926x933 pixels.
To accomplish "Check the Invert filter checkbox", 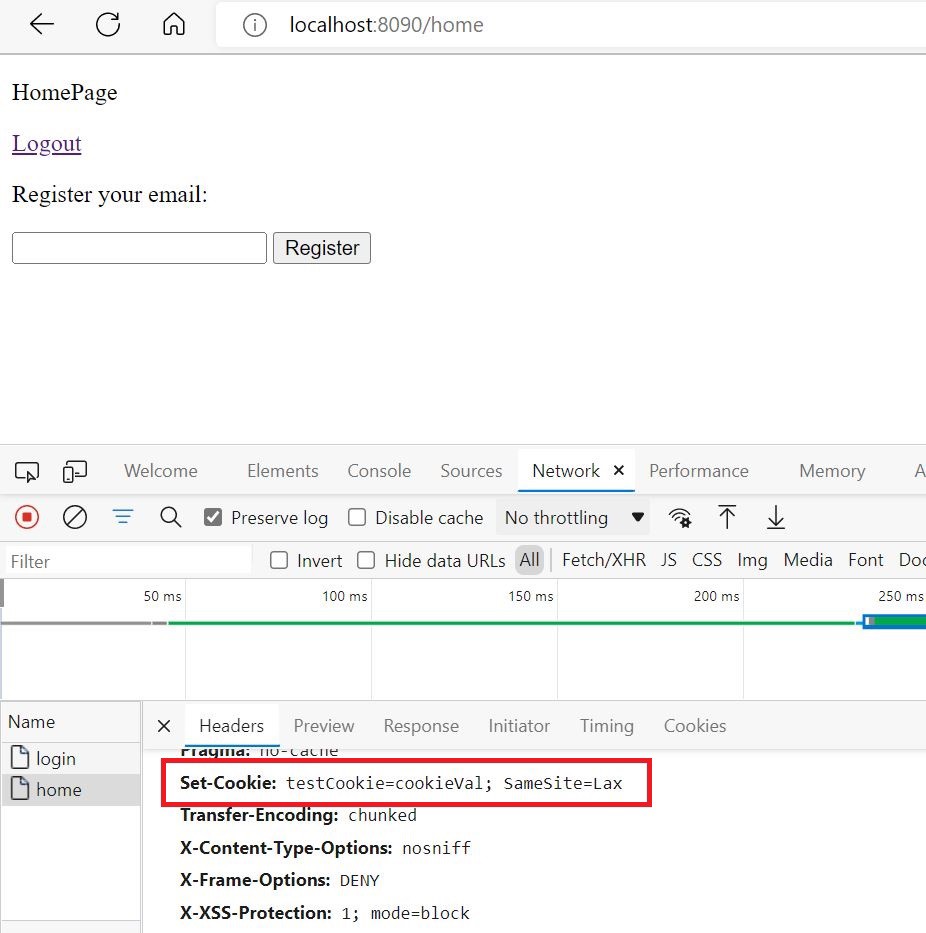I will click(x=279, y=560).
